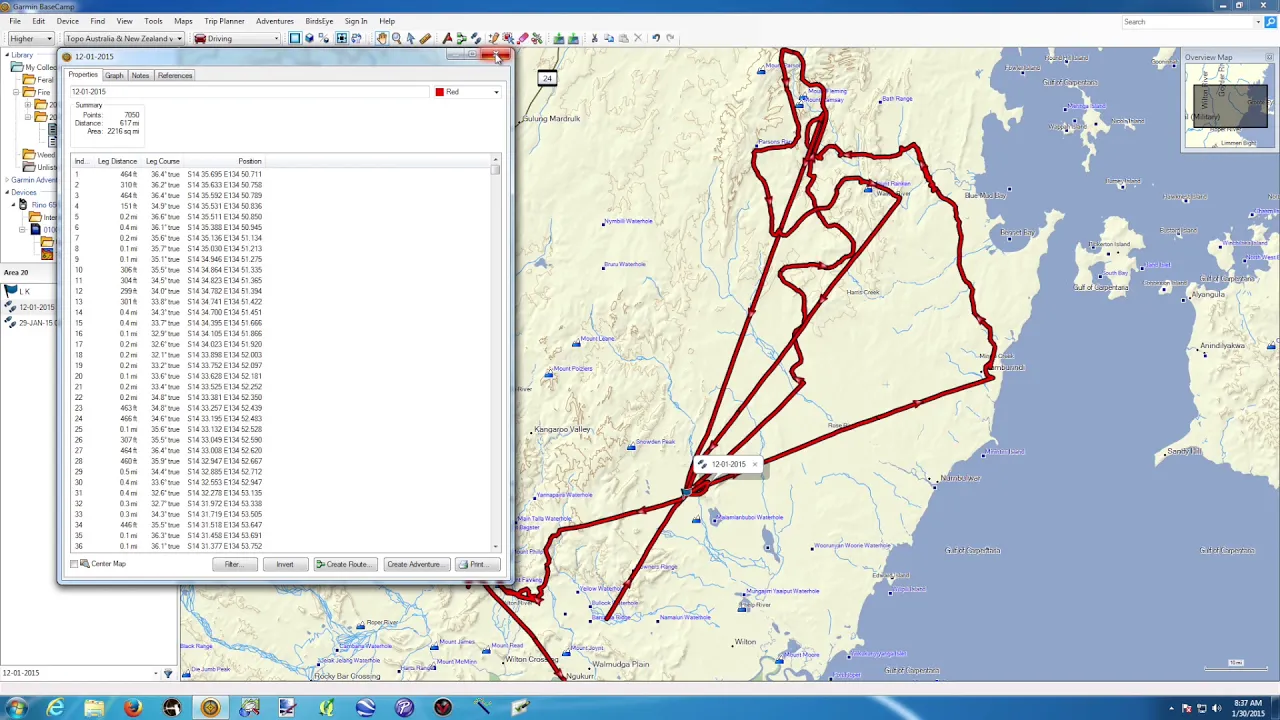Select the My Collection folder

coord(34,67)
